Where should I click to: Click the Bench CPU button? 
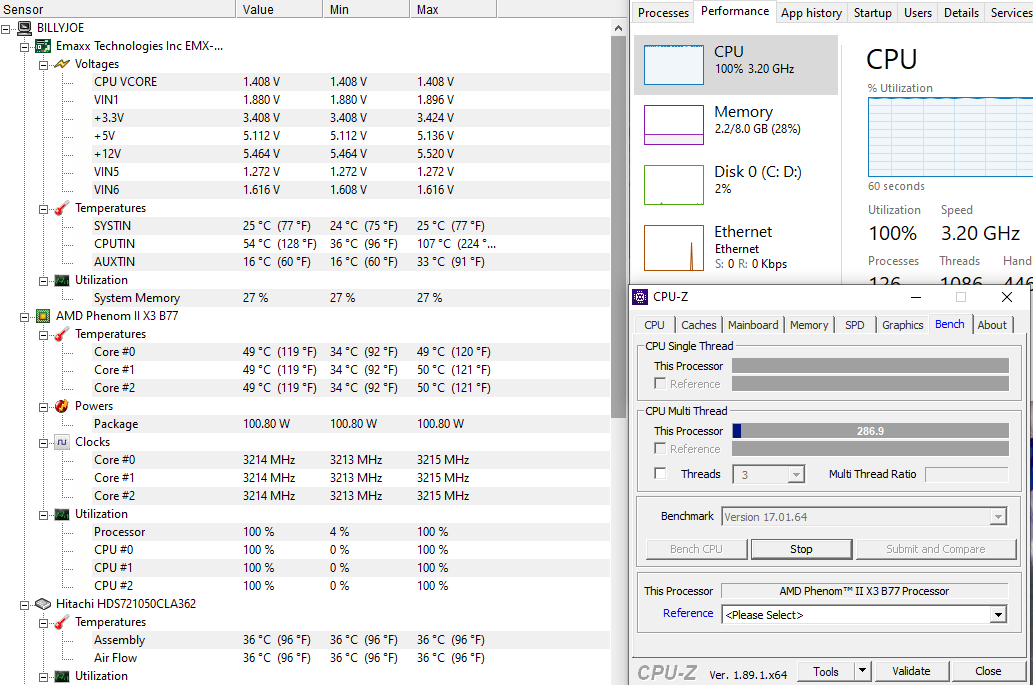tap(696, 549)
